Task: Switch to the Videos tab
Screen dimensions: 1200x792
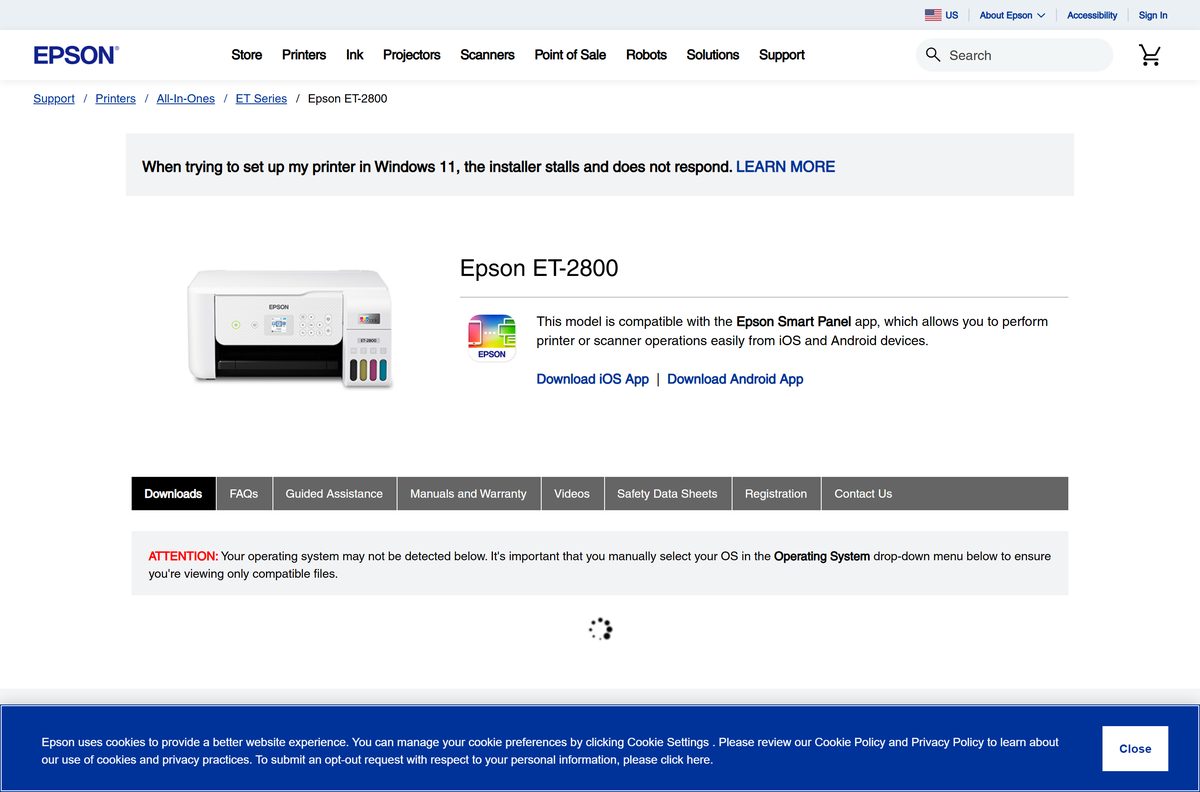Action: pyautogui.click(x=572, y=493)
